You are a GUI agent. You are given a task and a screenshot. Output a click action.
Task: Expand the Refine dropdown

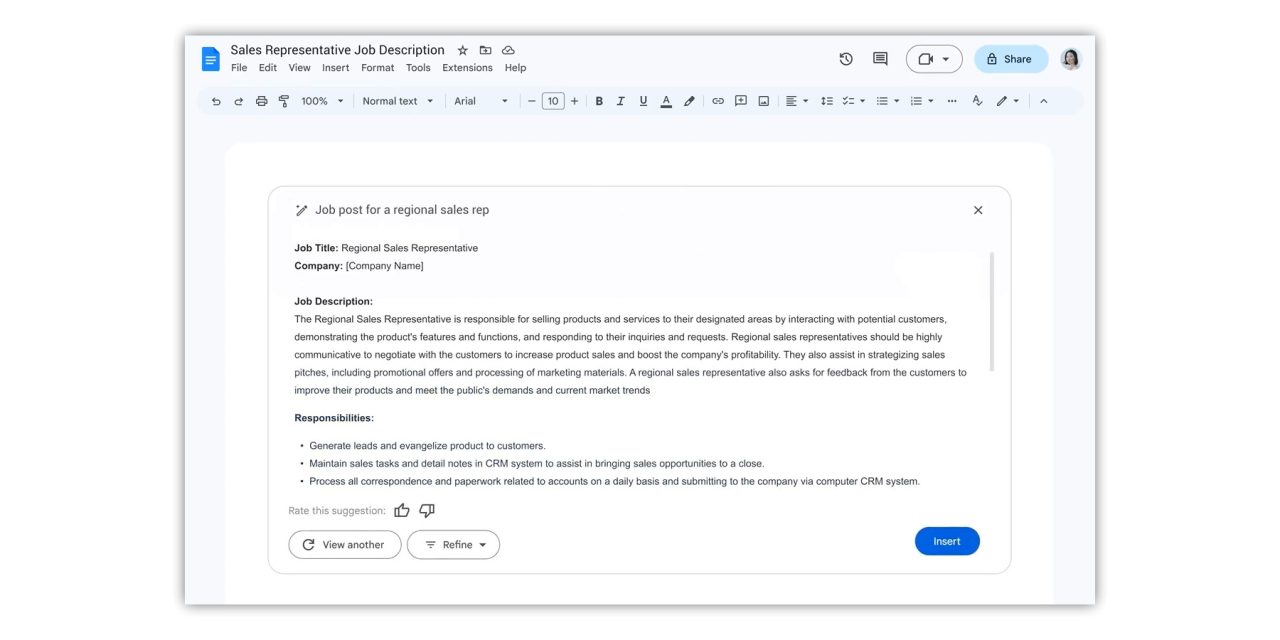click(454, 545)
